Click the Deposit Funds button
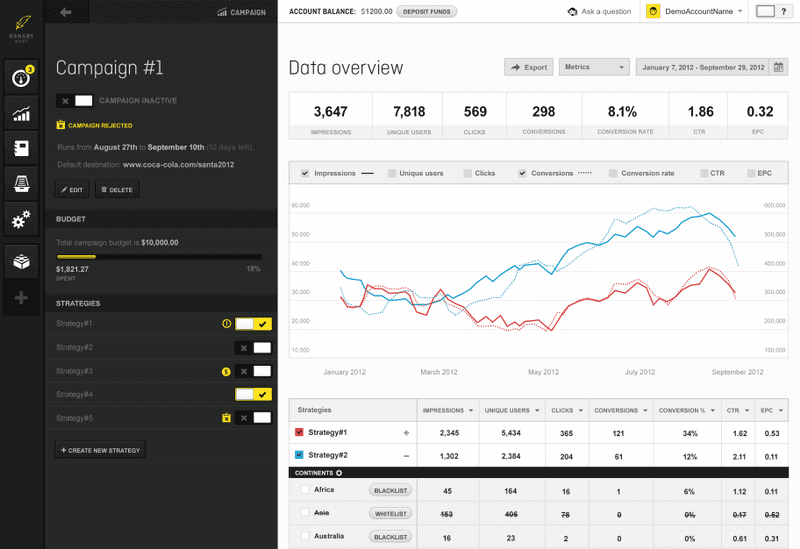800x549 pixels. pos(426,12)
